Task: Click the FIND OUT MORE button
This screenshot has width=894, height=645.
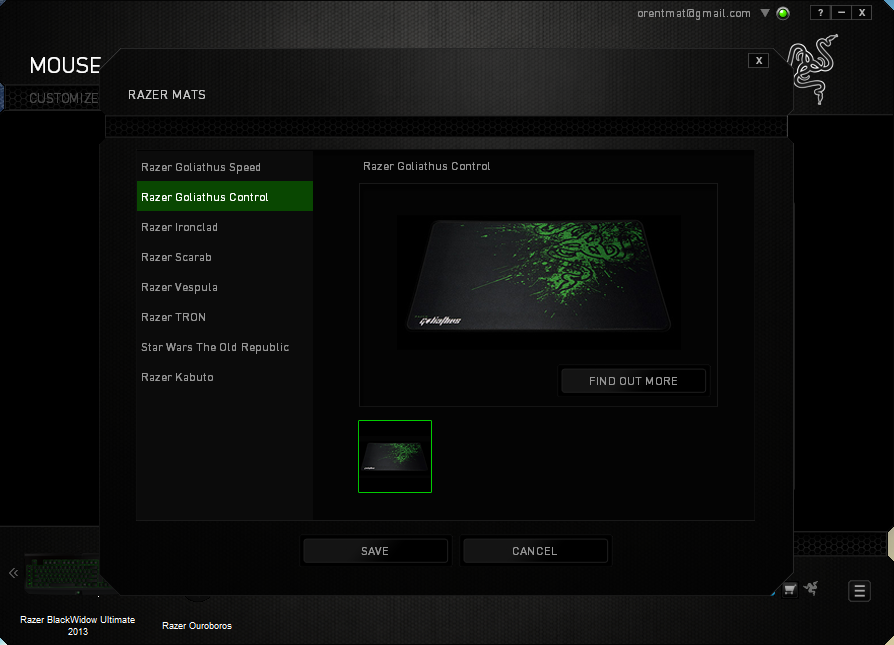Action: tap(633, 381)
